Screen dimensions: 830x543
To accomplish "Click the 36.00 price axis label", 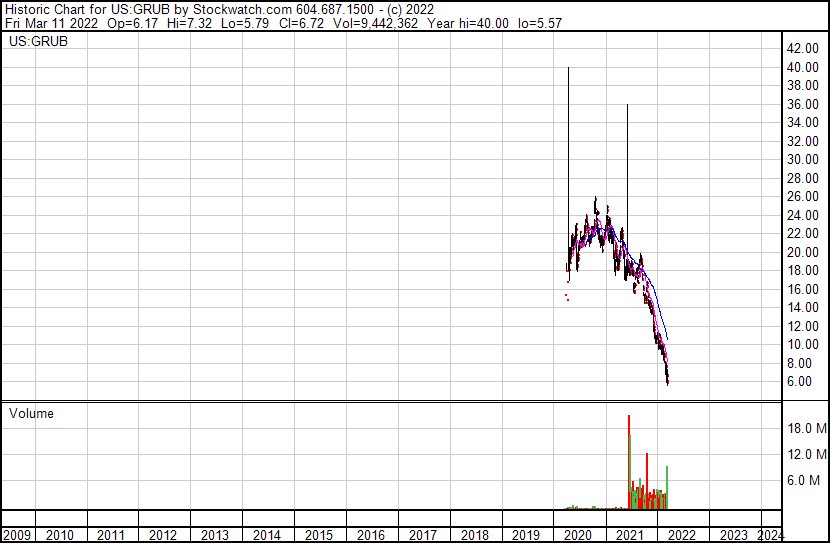I will pos(802,104).
